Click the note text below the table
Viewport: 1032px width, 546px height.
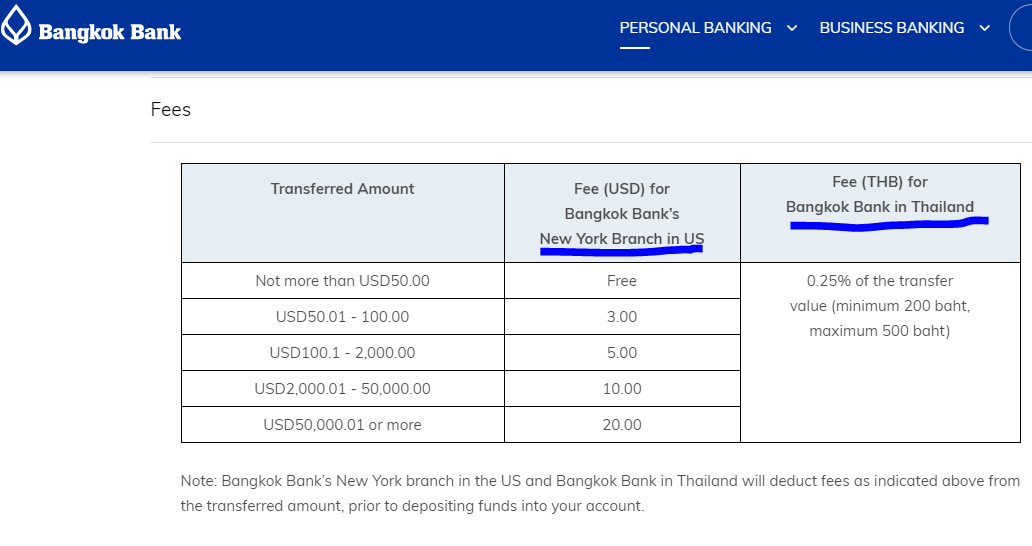point(600,493)
